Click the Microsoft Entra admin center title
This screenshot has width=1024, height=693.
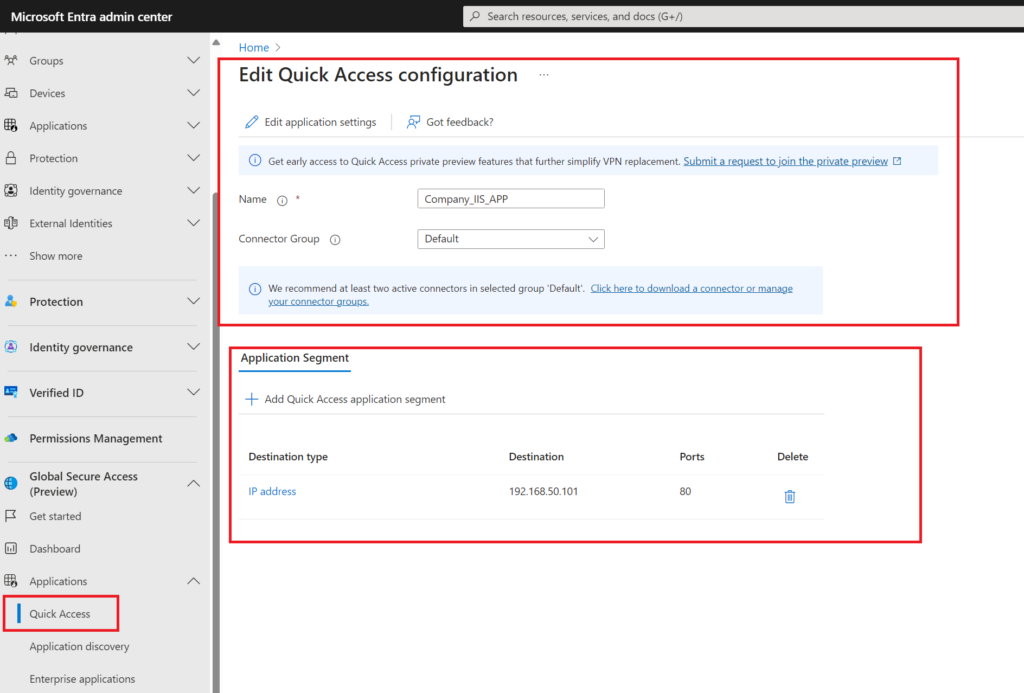point(91,16)
